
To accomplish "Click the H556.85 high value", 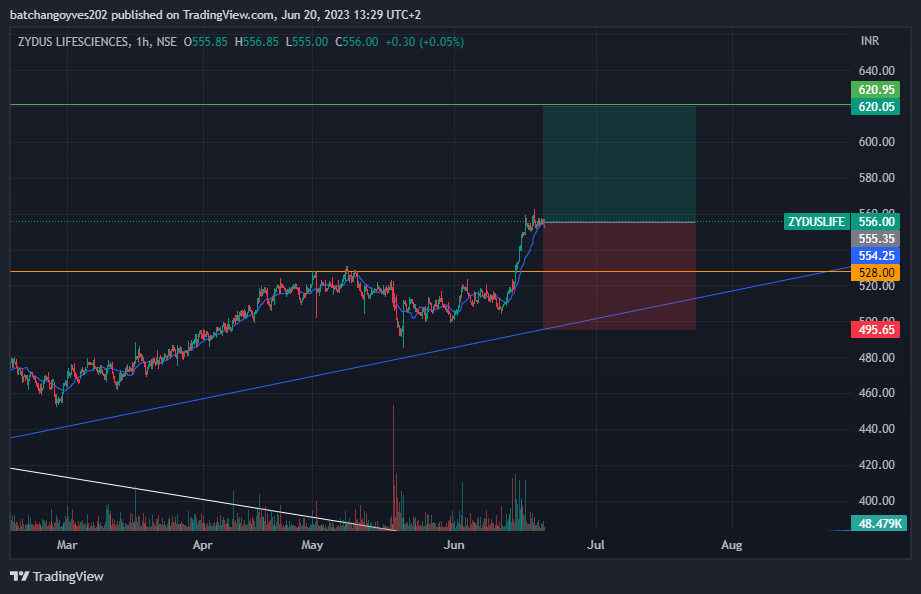I will click(256, 42).
